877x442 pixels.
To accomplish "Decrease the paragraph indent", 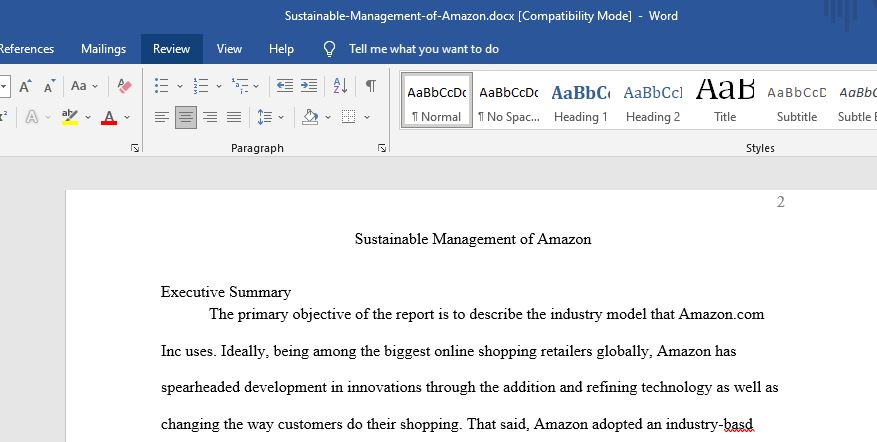I will (285, 86).
